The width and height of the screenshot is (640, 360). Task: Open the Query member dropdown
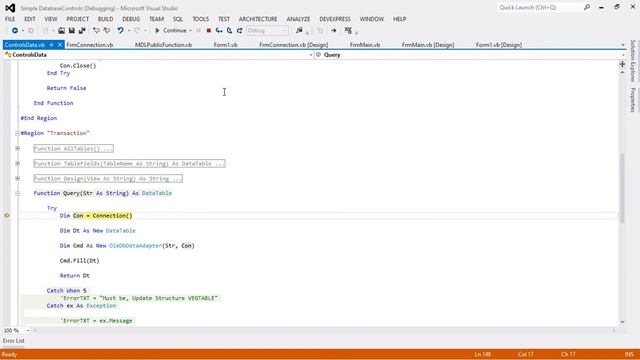point(623,55)
